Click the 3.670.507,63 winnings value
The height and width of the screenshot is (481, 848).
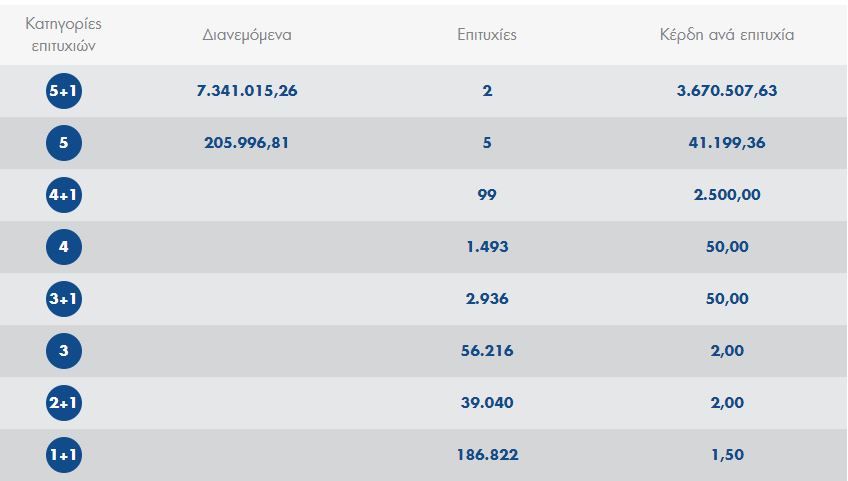[727, 91]
